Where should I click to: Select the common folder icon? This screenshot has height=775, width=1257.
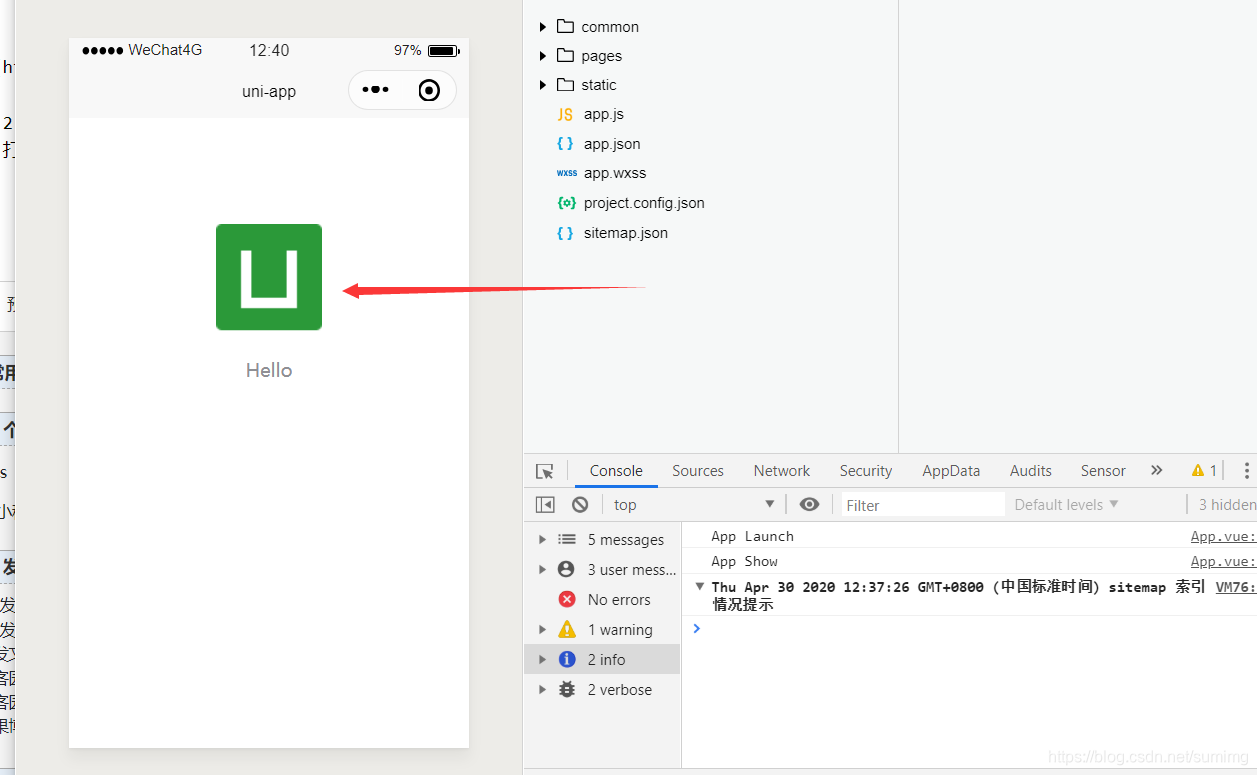566,26
